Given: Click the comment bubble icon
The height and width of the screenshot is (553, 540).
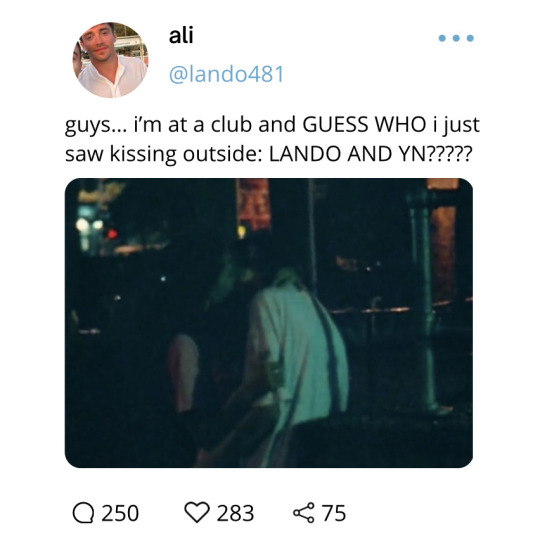Looking at the screenshot, I should click(x=83, y=513).
